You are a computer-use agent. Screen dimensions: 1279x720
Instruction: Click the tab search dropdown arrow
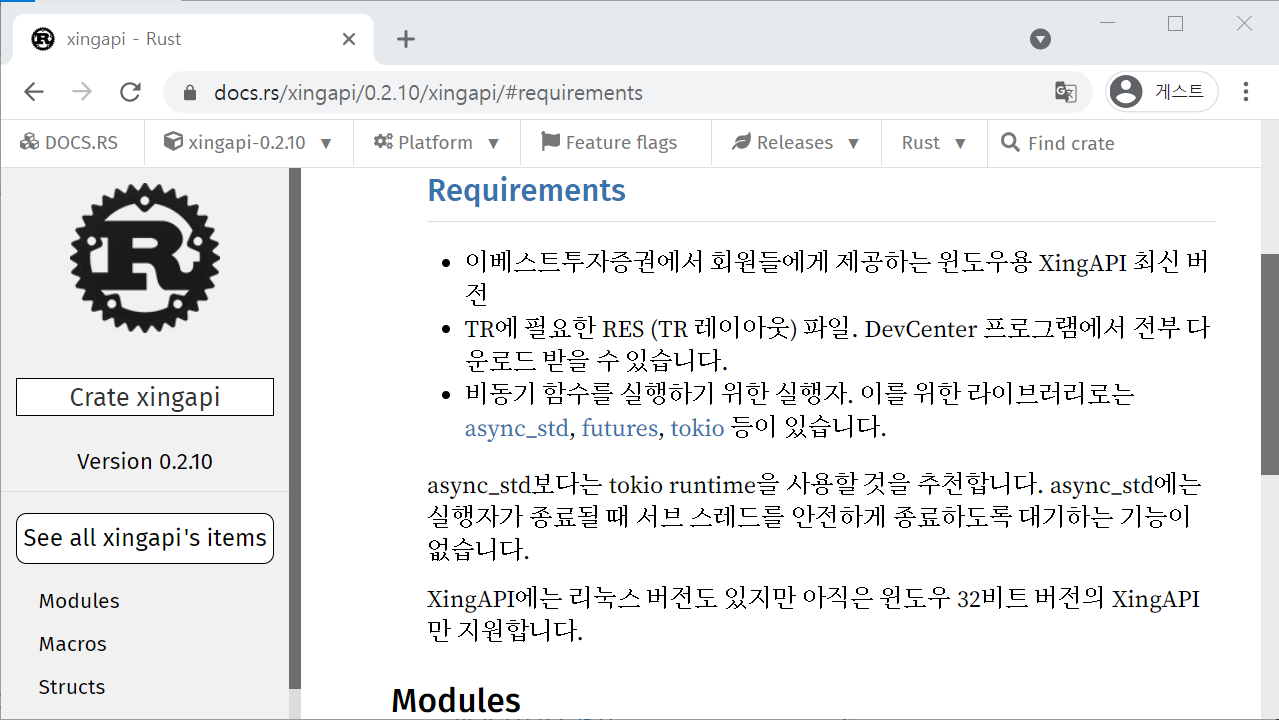[1041, 39]
